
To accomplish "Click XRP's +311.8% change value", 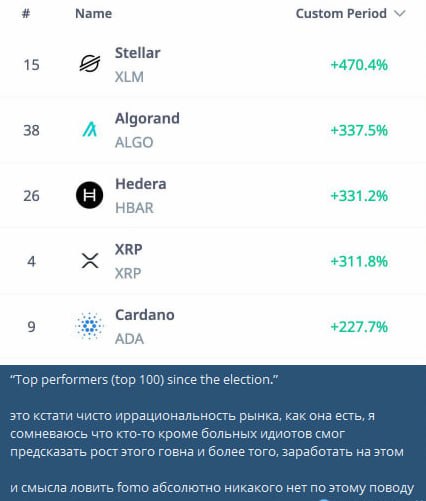I will click(359, 261).
